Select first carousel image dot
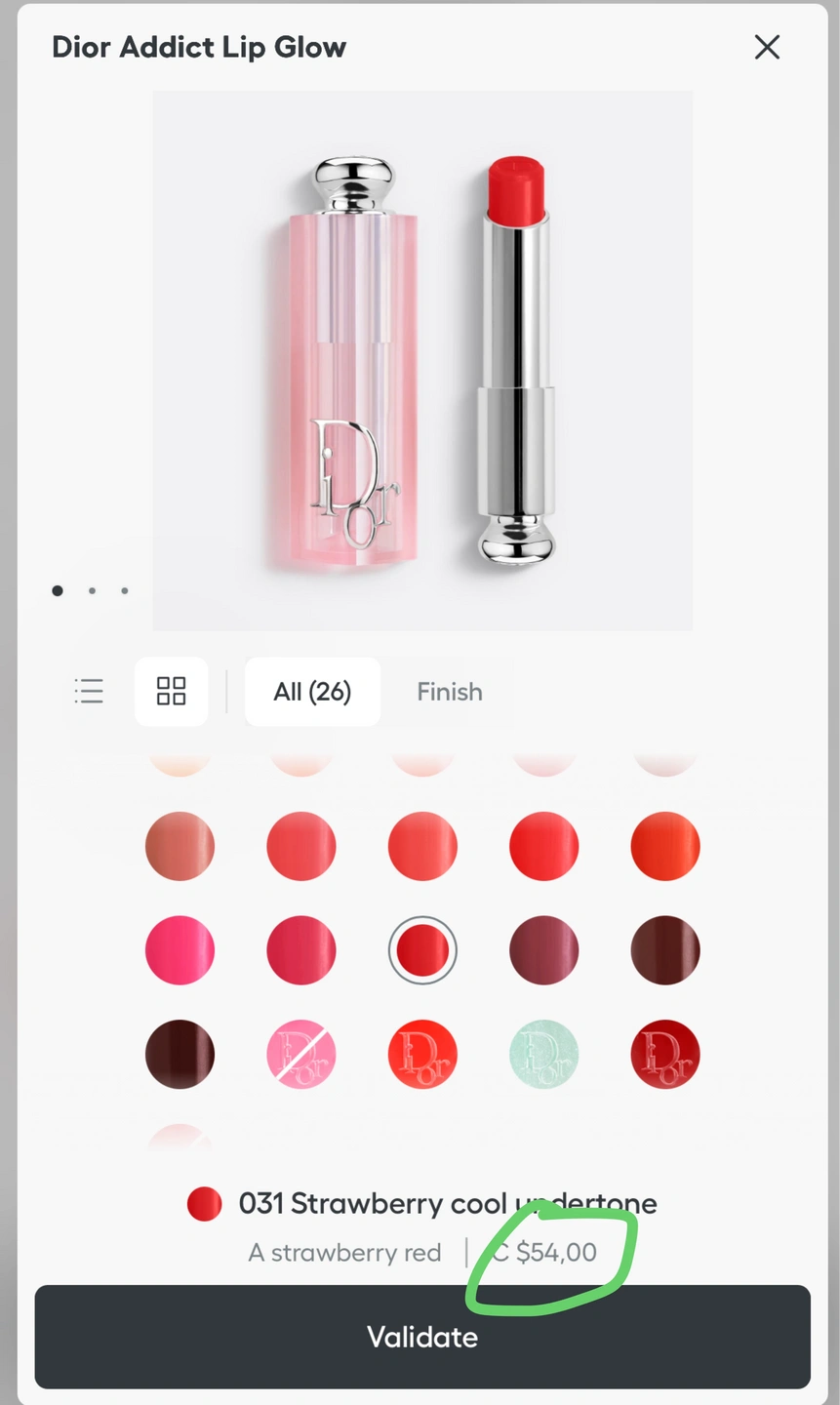 (58, 590)
